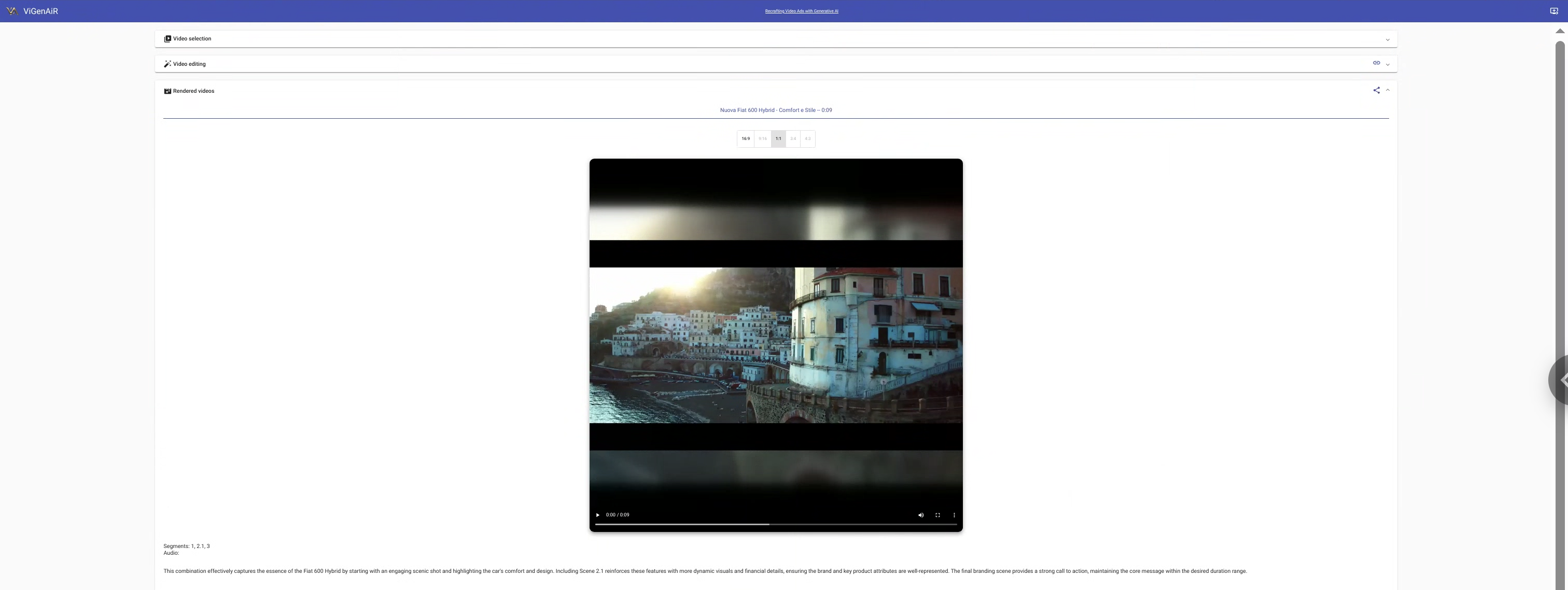Click the 0:00 / 0:09 time display
Image resolution: width=1568 pixels, height=590 pixels.
(617, 515)
